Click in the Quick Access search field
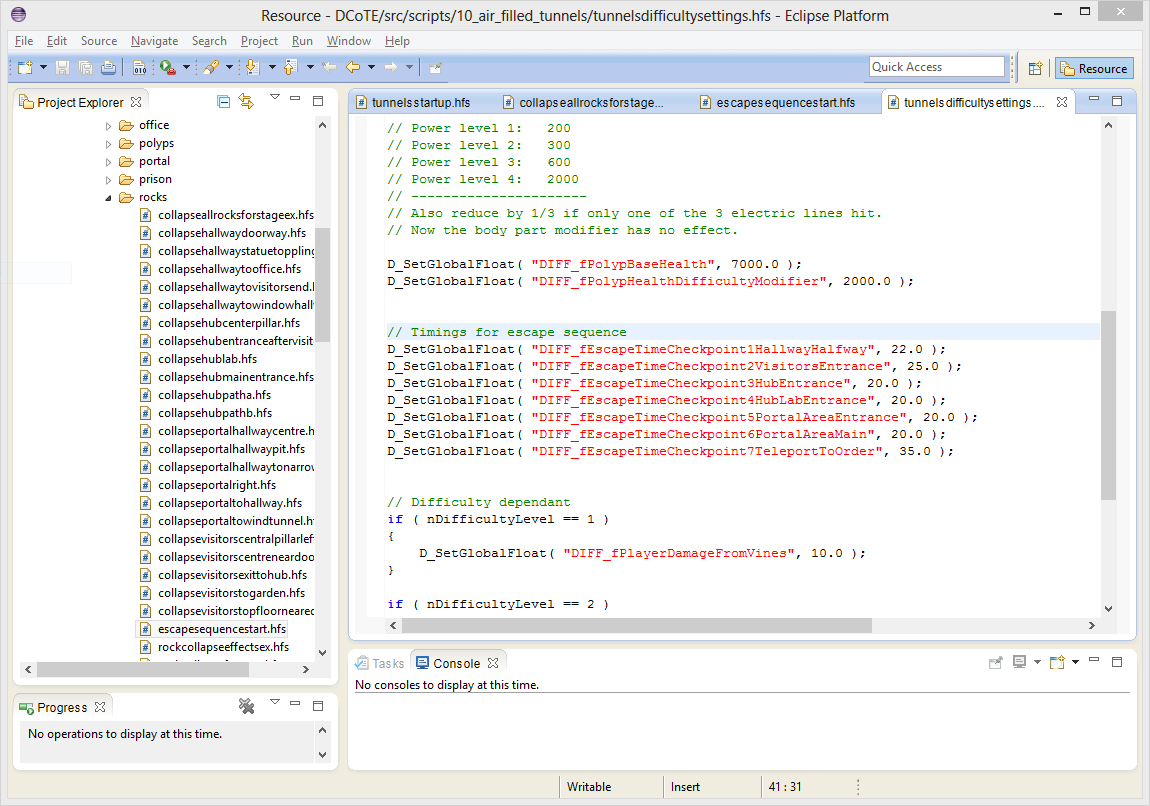The width and height of the screenshot is (1150, 806). (935, 66)
